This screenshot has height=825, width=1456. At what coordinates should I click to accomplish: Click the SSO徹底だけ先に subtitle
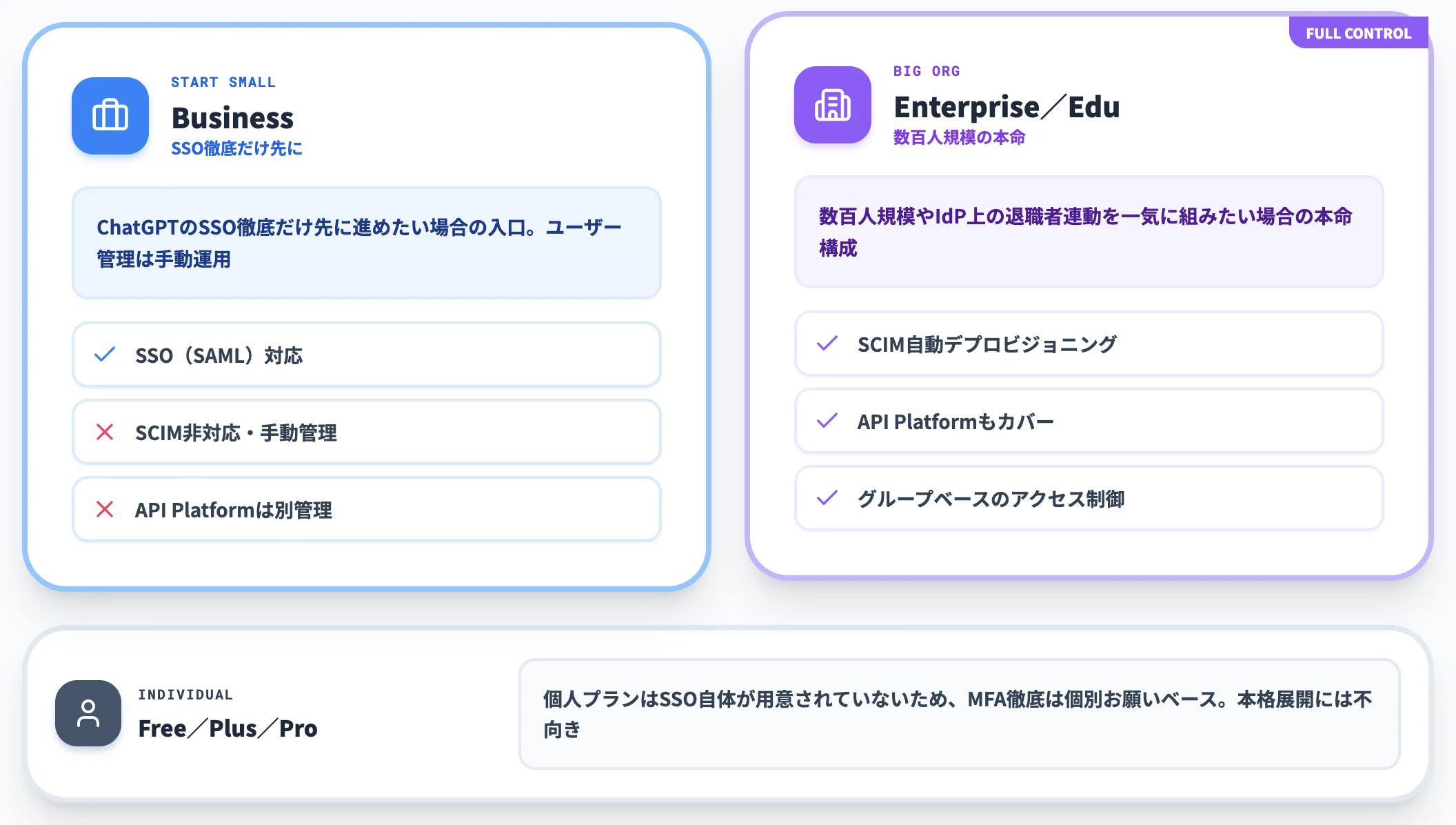236,148
